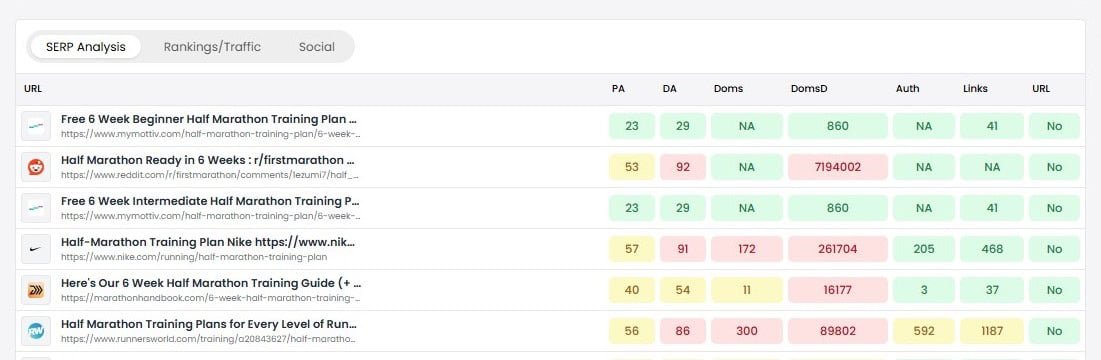Click the Runner's World RW favicon
The width and height of the screenshot is (1101, 360).
tap(36, 331)
